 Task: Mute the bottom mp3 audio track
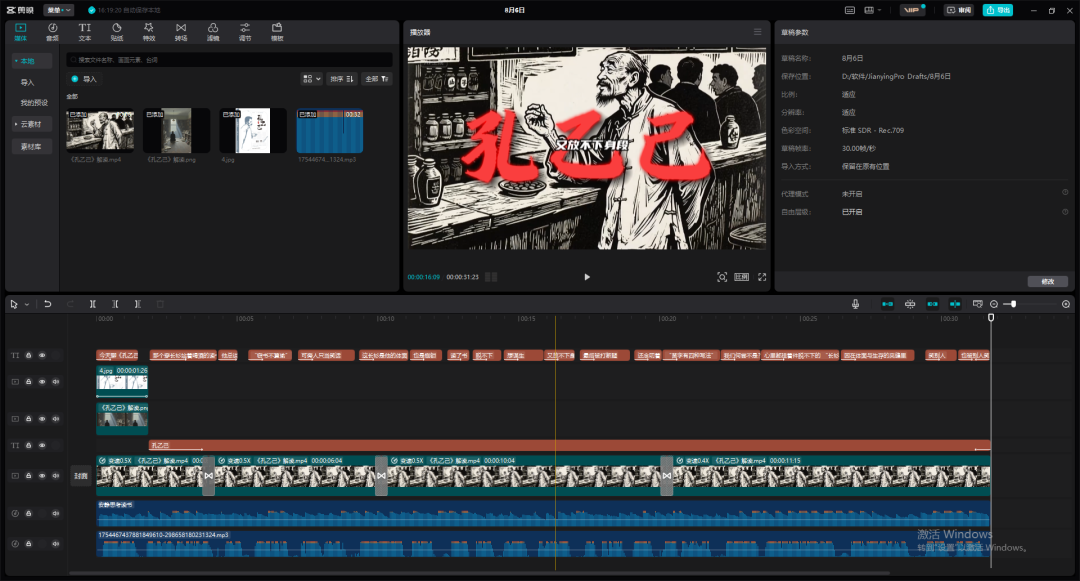pos(56,544)
